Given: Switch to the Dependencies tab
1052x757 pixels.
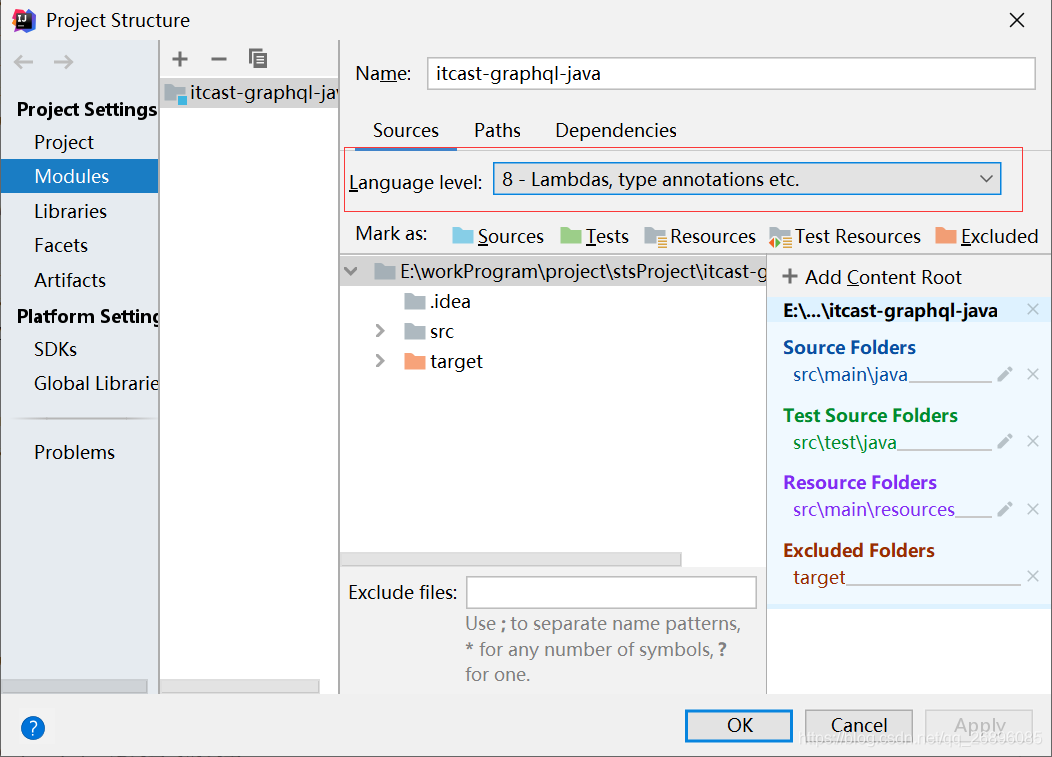Looking at the screenshot, I should [x=615, y=130].
